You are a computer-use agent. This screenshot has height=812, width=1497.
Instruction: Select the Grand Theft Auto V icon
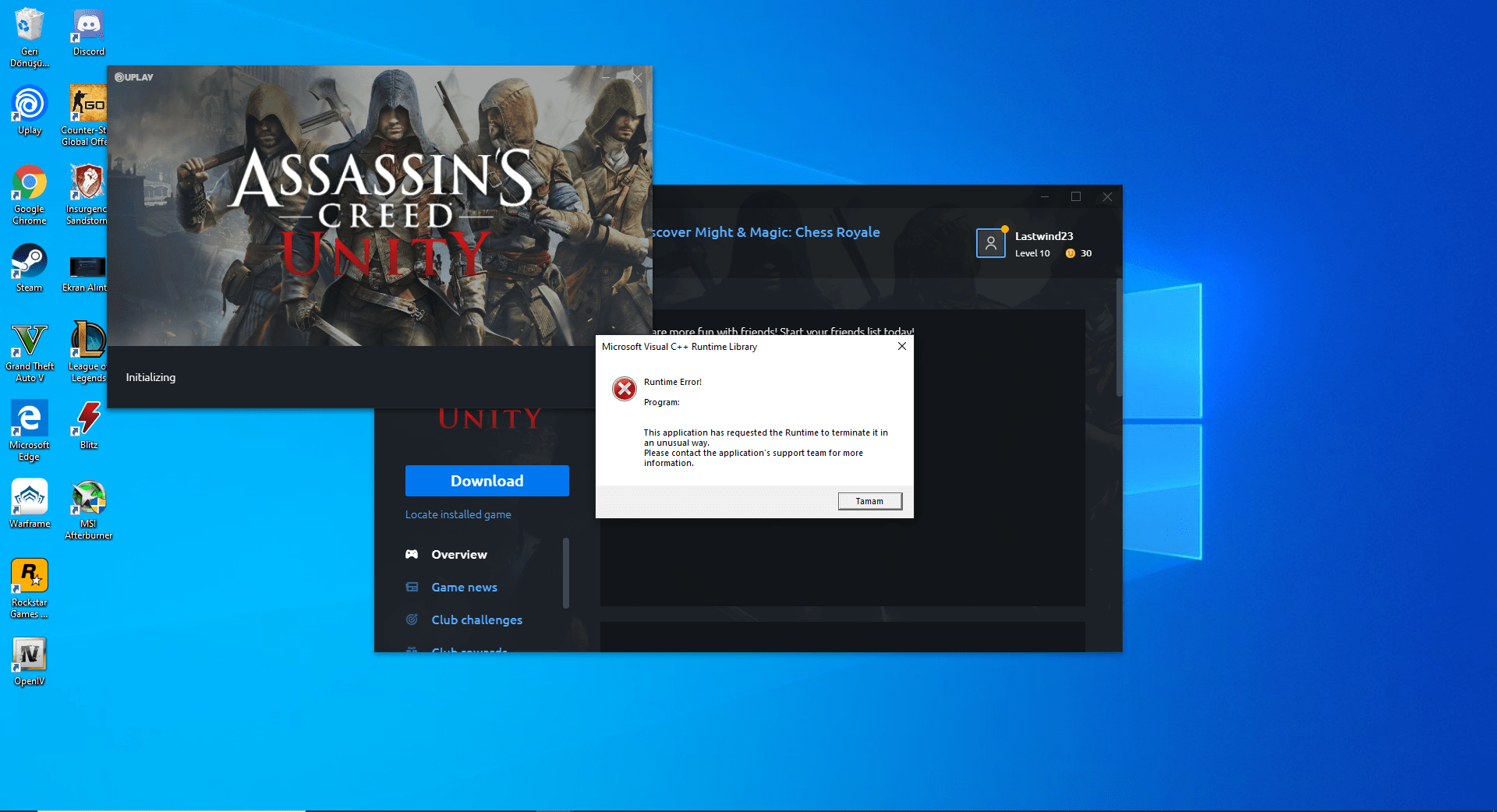[30, 352]
